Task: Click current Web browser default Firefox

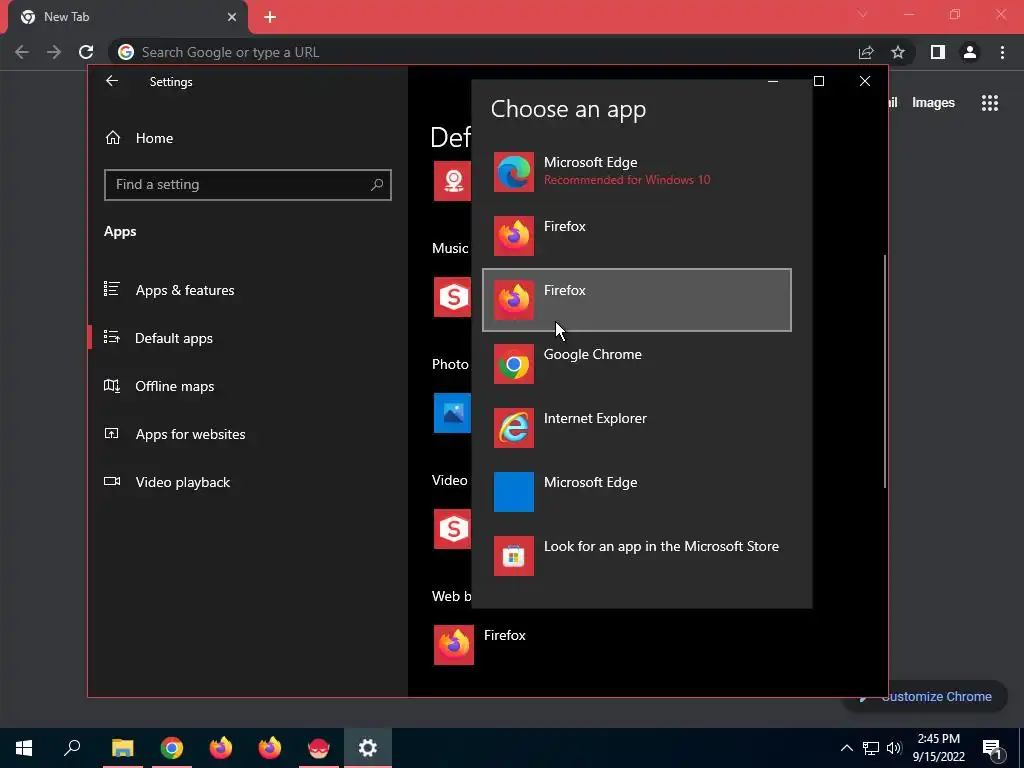Action: point(480,645)
